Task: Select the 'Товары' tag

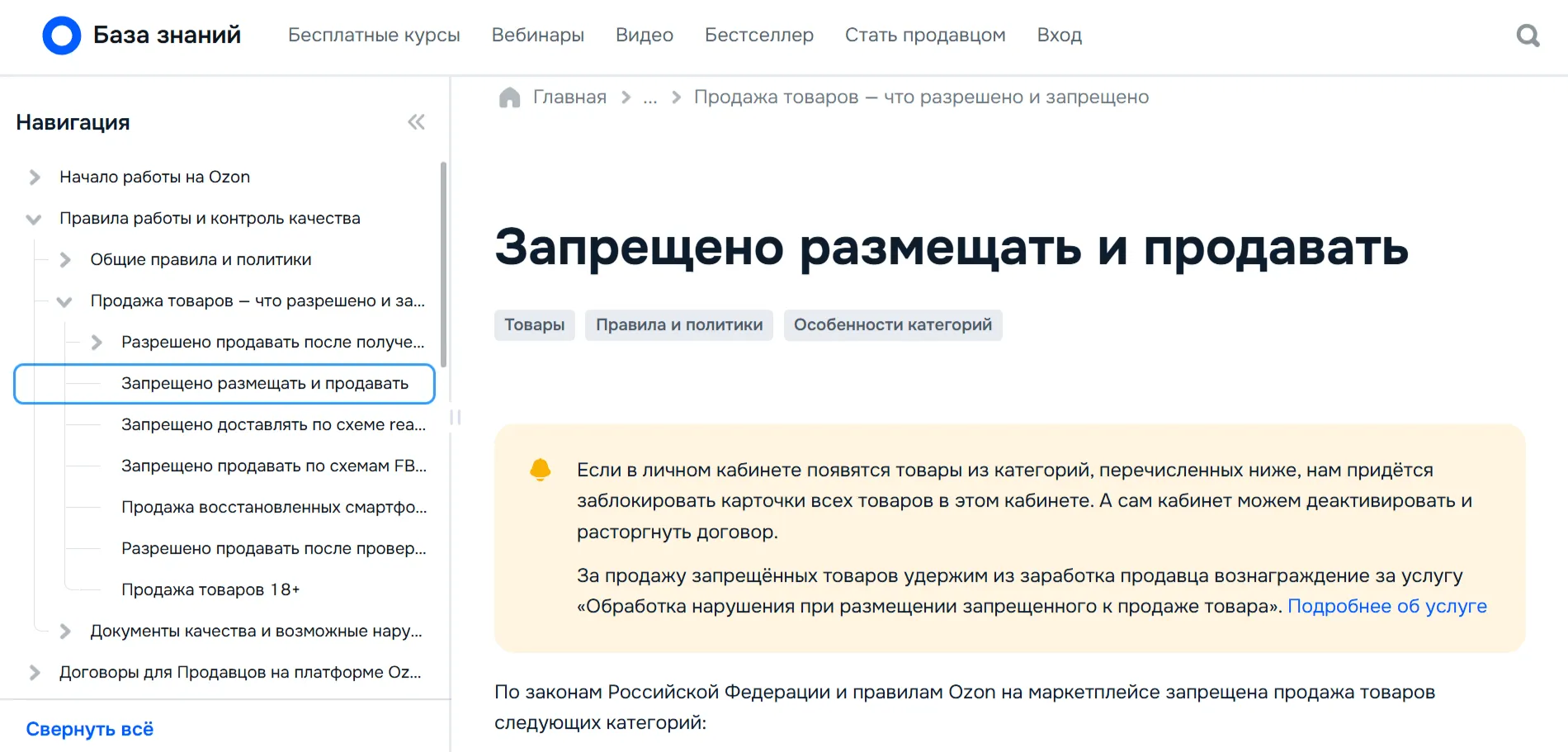Action: click(x=534, y=325)
